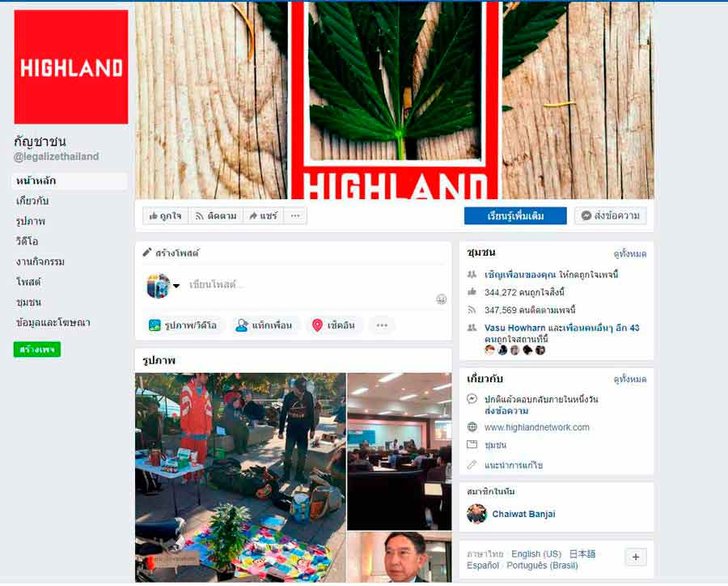Image resolution: width=728 pixels, height=586 pixels.
Task: Open www.highlandnetwork.com website link
Action: [537, 427]
